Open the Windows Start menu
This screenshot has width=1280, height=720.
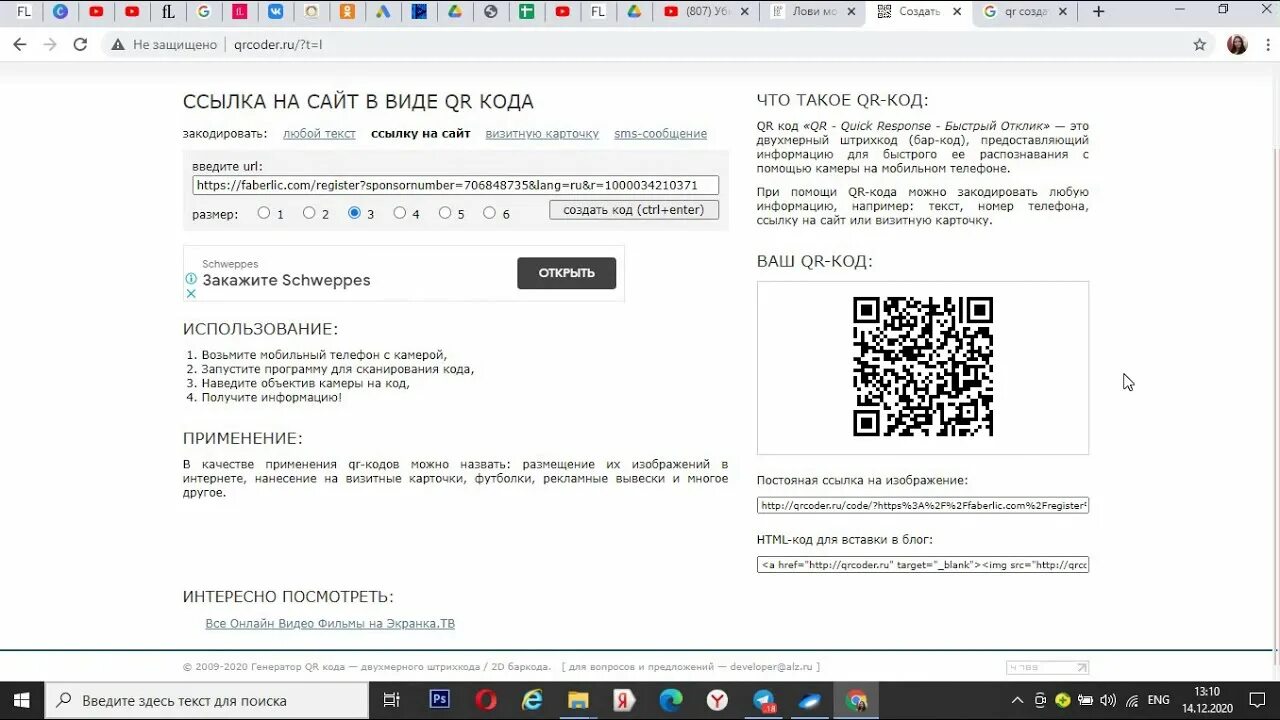pyautogui.click(x=21, y=700)
